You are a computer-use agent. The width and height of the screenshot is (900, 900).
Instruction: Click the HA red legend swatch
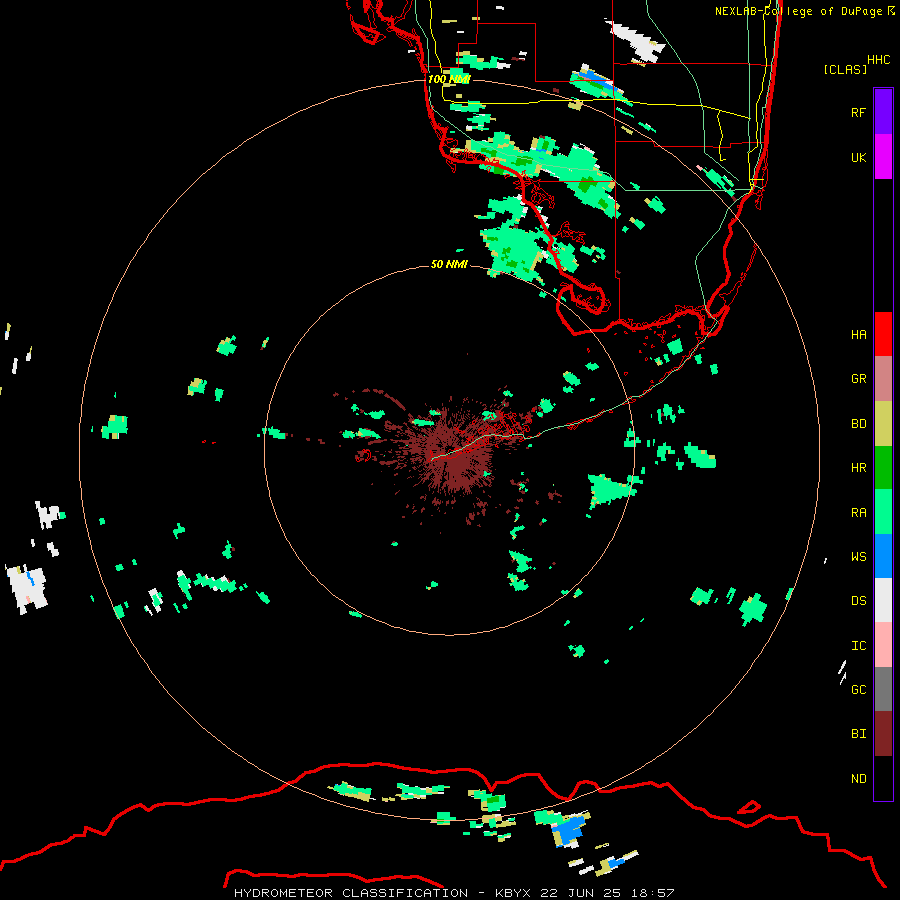tap(883, 334)
